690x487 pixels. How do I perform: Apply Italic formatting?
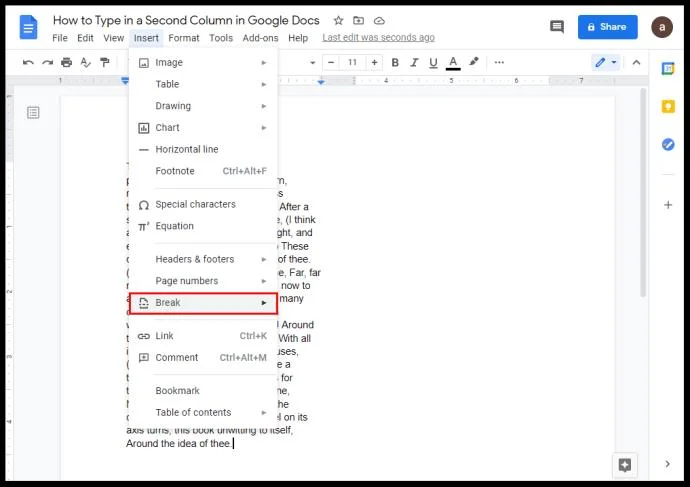click(414, 62)
